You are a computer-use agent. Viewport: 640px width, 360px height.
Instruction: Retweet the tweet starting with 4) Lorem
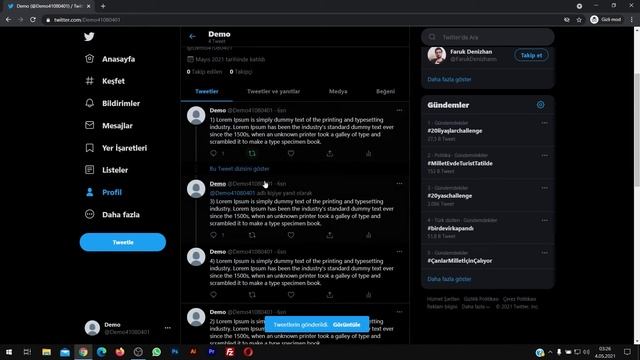point(252,295)
